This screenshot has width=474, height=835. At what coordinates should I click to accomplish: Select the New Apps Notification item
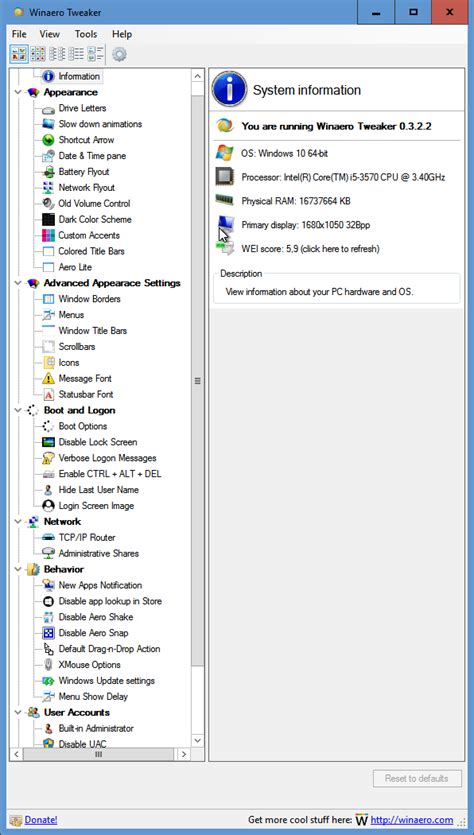pos(100,585)
